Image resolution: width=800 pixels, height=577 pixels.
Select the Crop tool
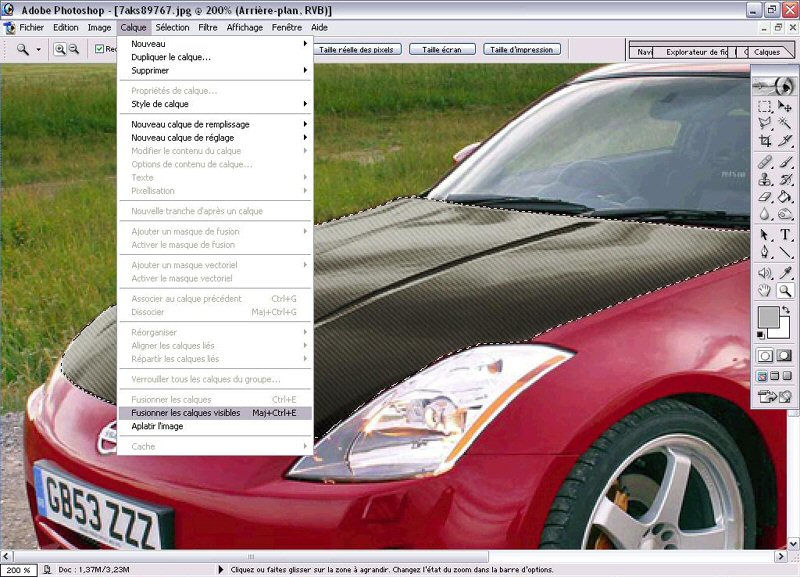tap(764, 140)
